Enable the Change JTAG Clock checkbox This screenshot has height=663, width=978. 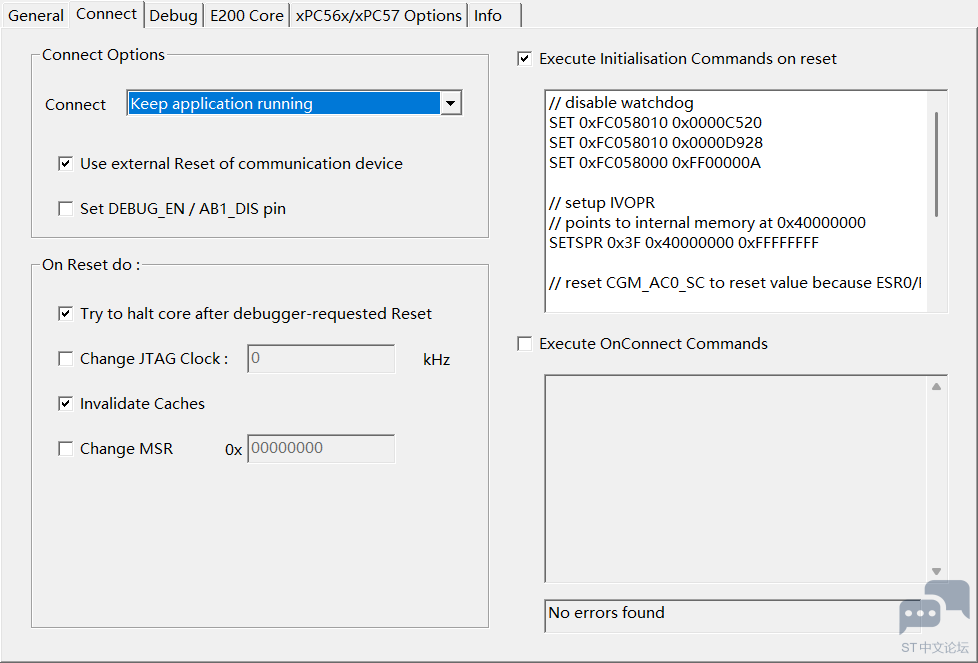pyautogui.click(x=66, y=359)
